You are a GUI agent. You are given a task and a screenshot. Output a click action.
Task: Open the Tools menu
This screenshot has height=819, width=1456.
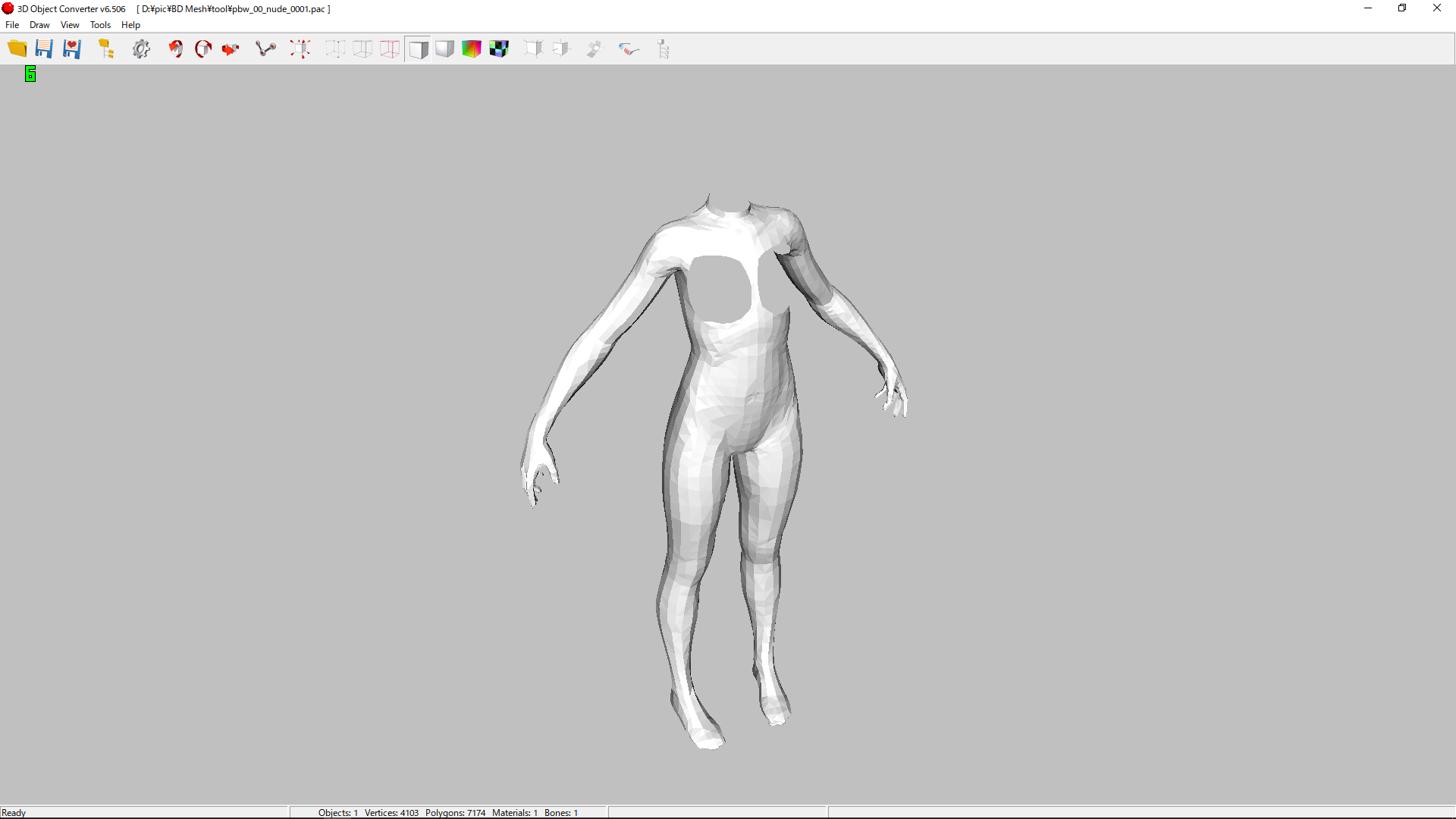[x=100, y=25]
